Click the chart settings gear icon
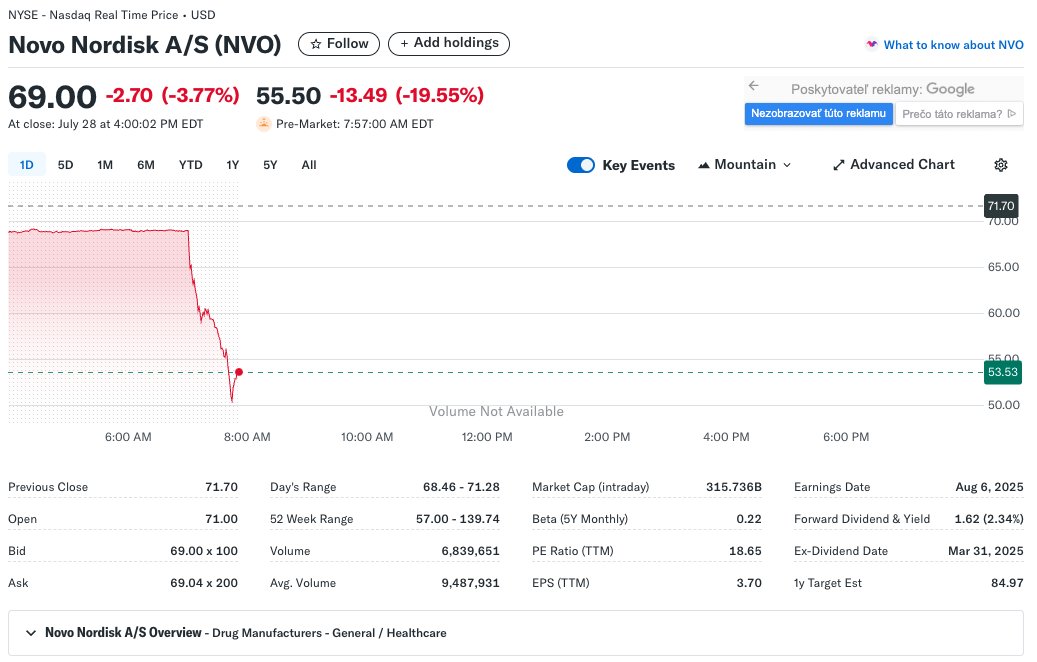Image resolution: width=1037 pixels, height=662 pixels. click(1001, 165)
